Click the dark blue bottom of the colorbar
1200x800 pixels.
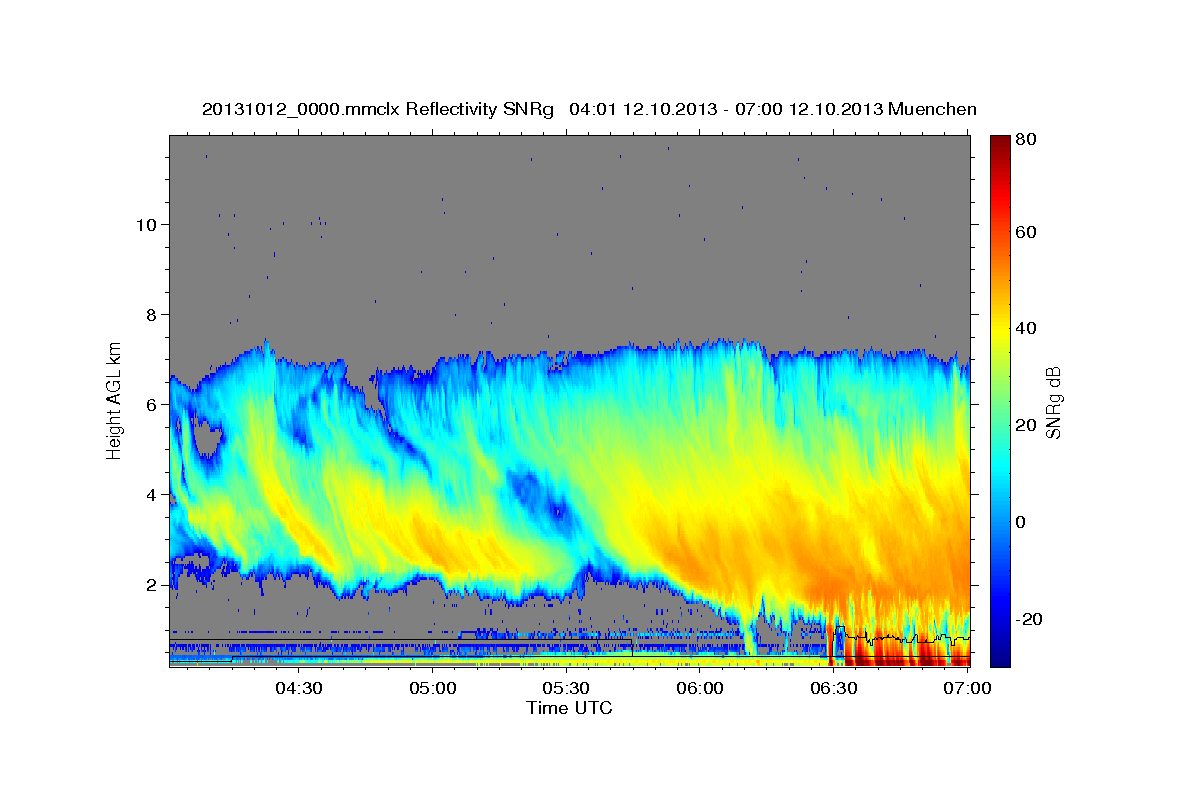tap(1000, 655)
